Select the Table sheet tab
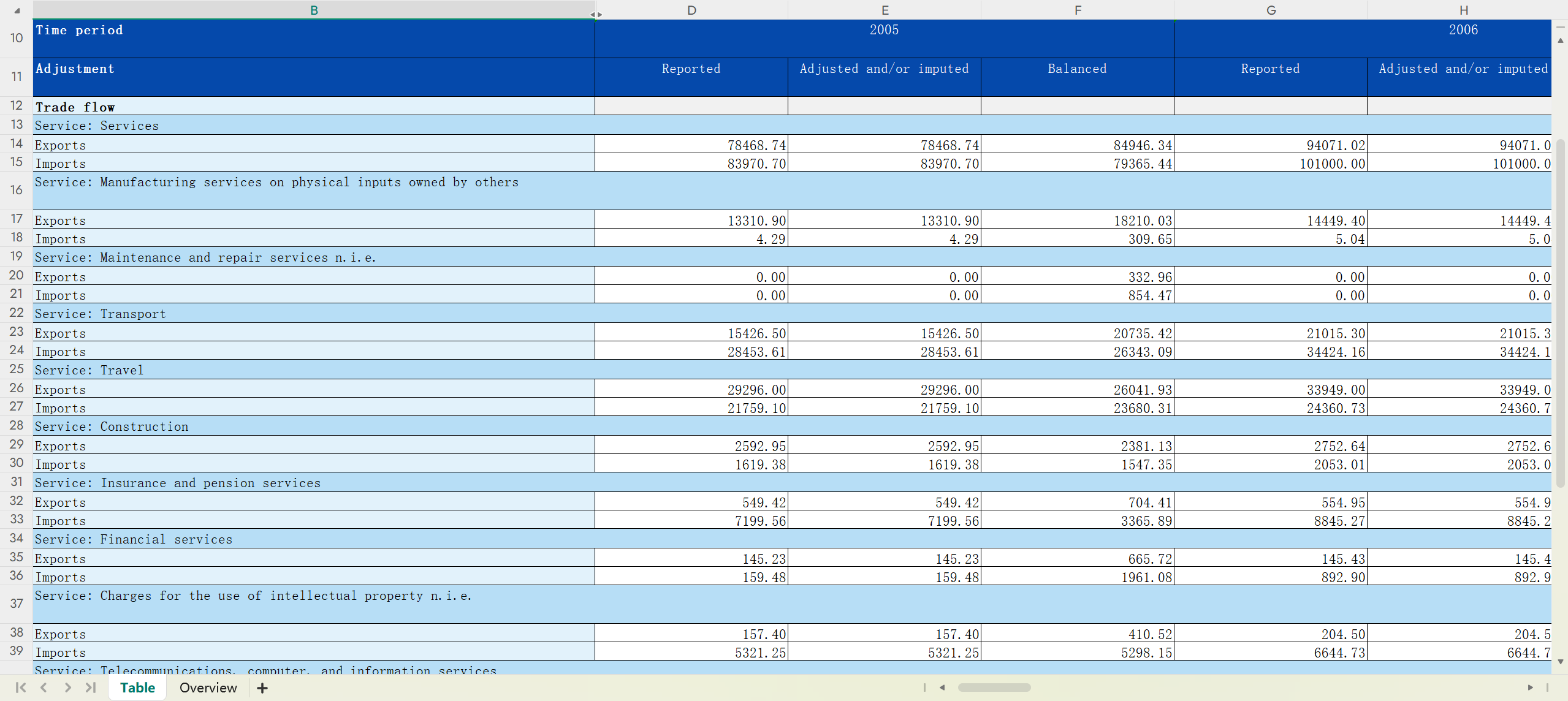 point(137,688)
